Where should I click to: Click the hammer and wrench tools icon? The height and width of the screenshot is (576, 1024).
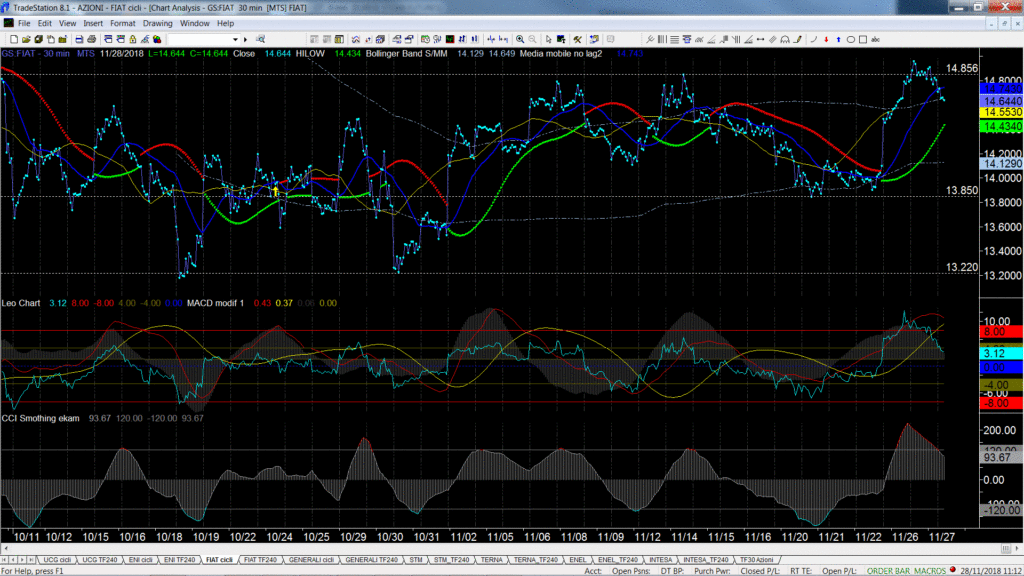(x=577, y=39)
